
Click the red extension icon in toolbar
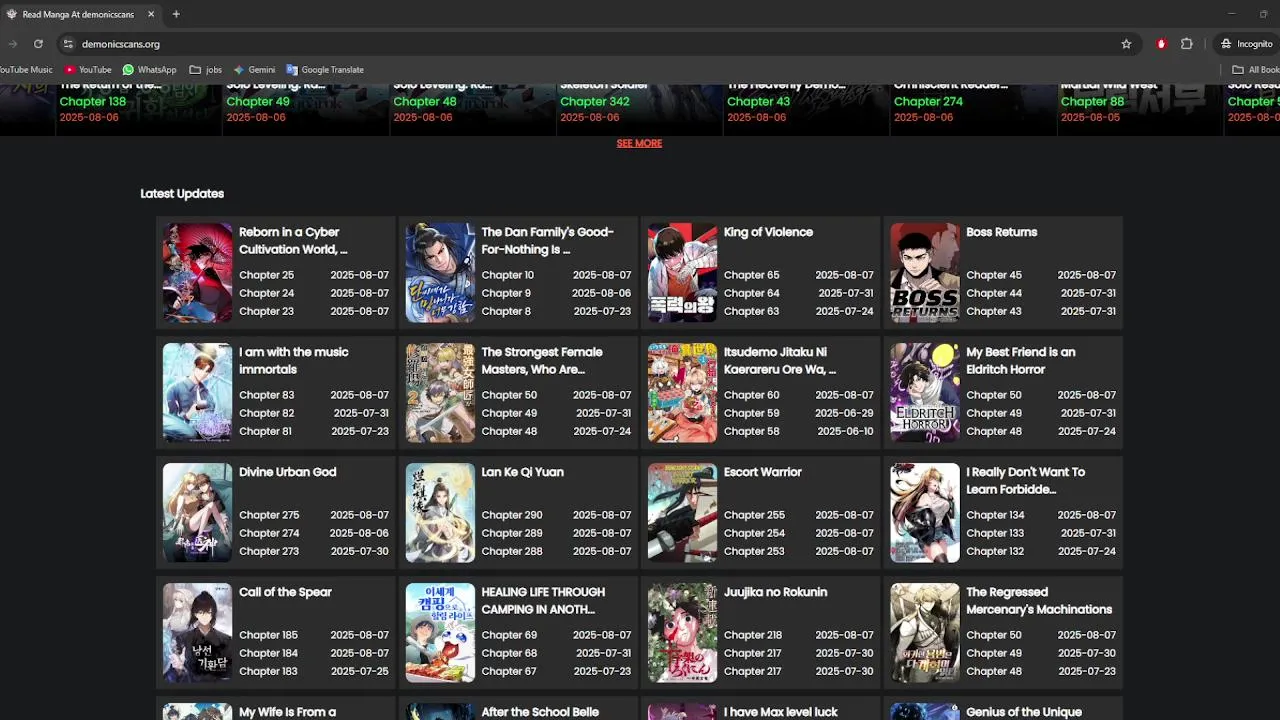[1161, 44]
